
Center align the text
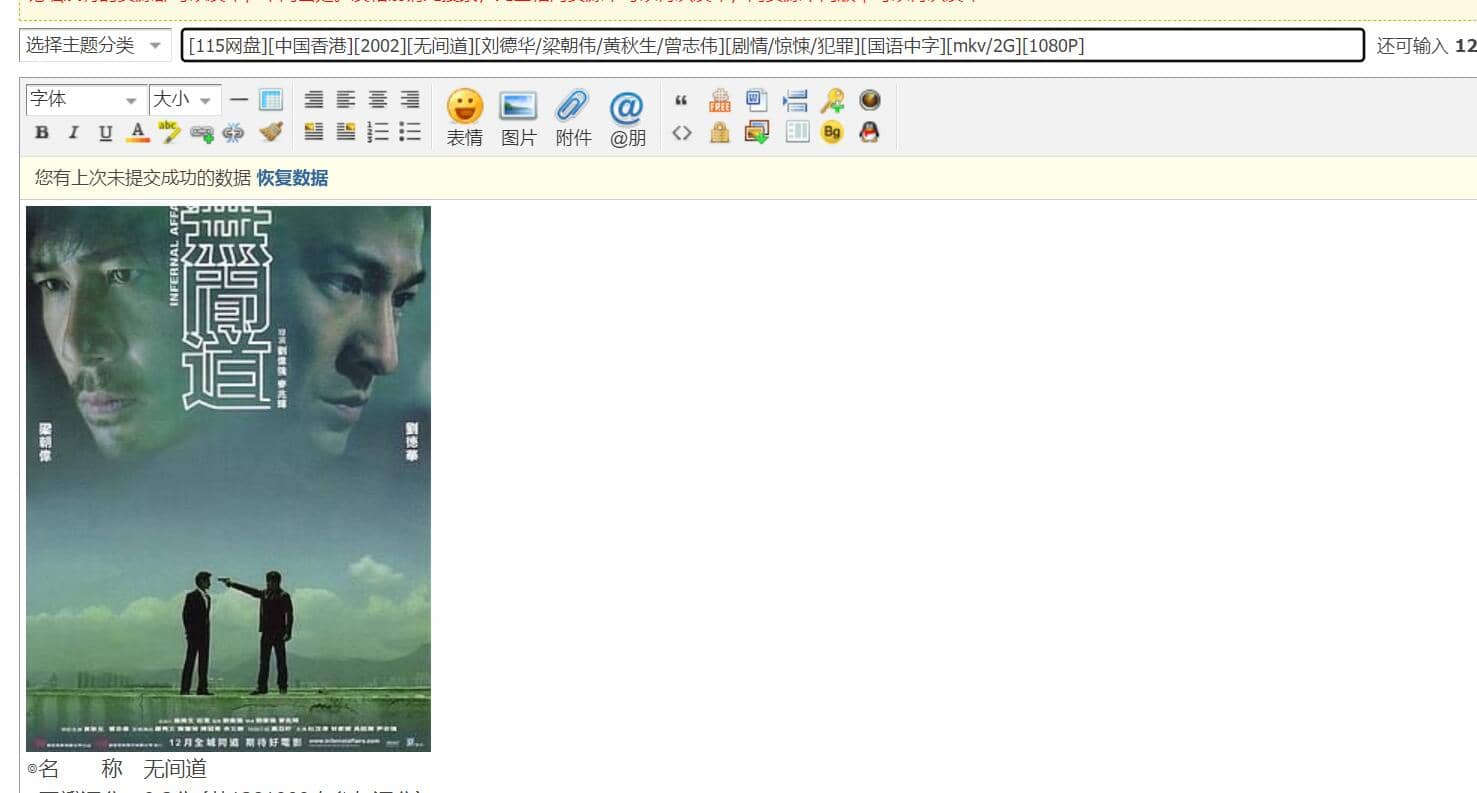(378, 100)
